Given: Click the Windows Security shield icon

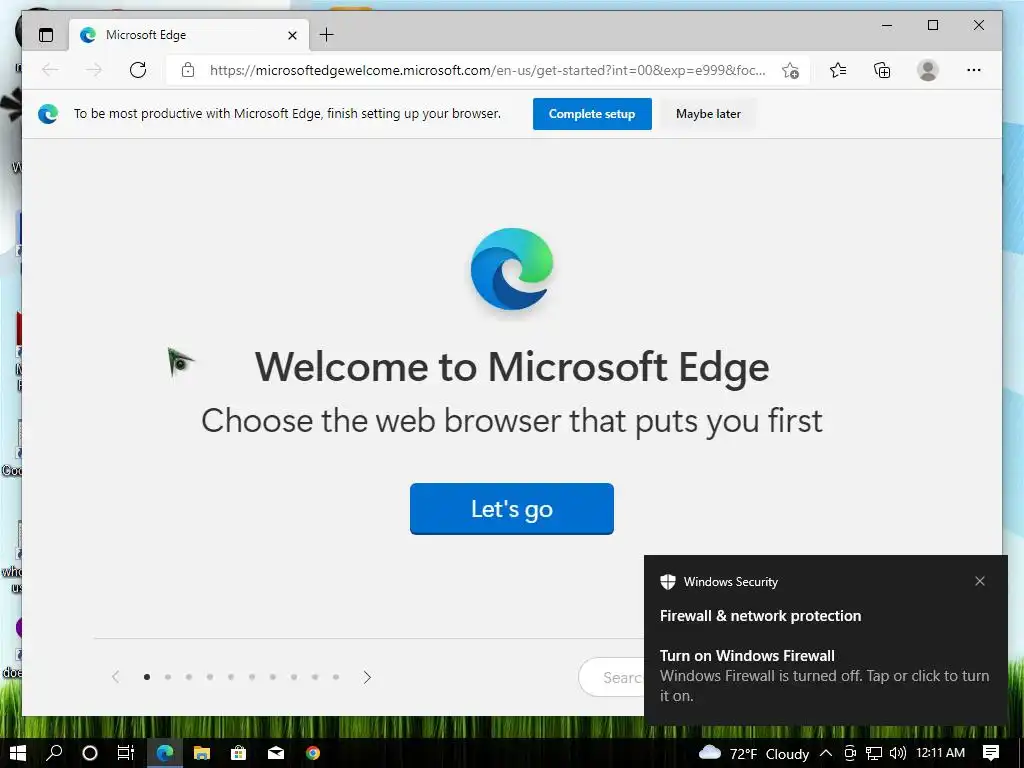Looking at the screenshot, I should click(667, 581).
